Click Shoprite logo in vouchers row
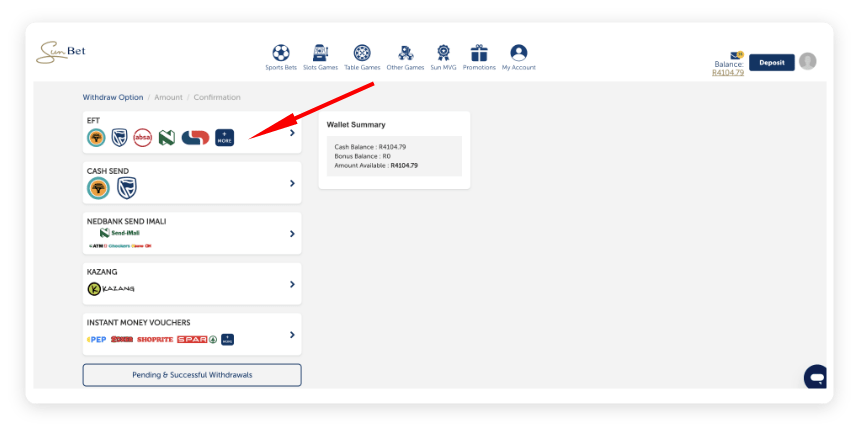This screenshot has width=859, height=432. click(155, 339)
